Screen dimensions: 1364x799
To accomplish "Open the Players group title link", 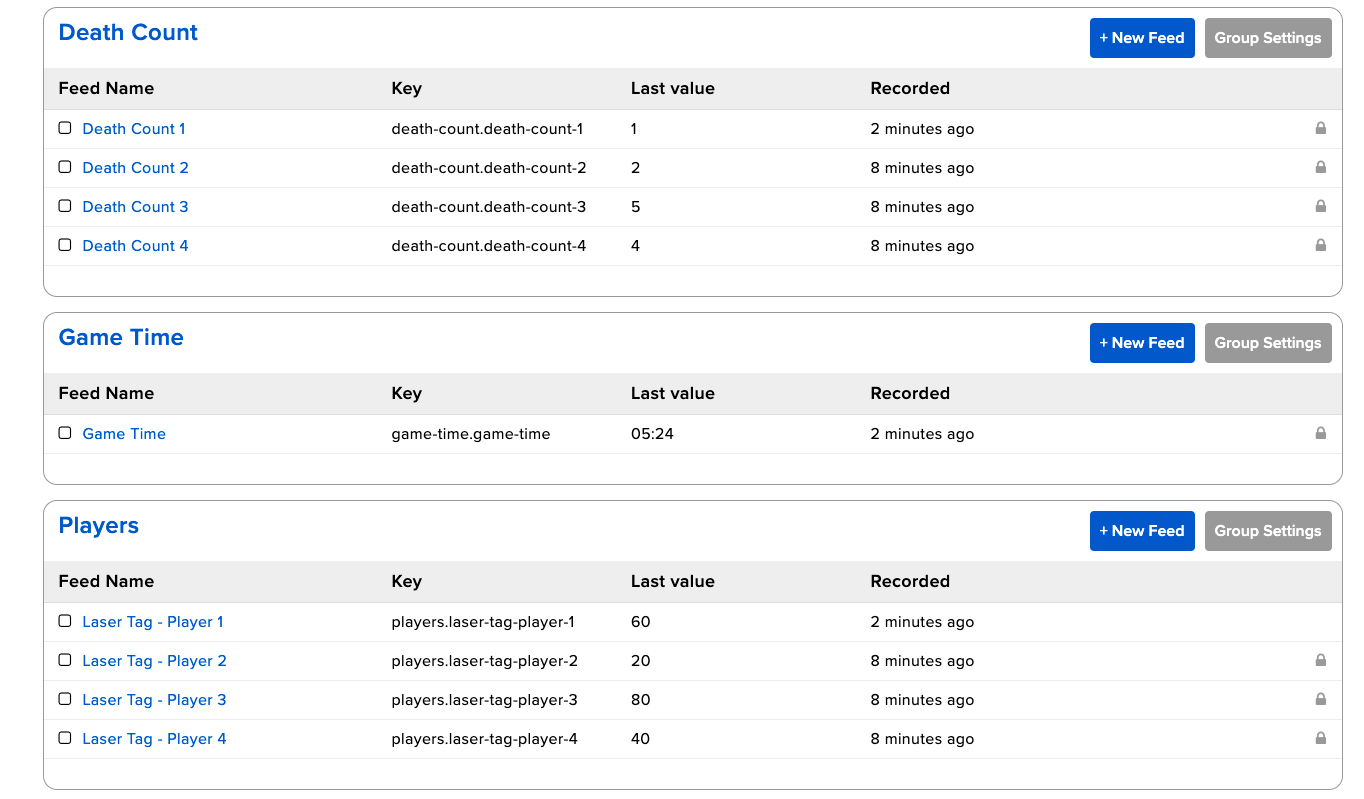I will pos(98,526).
